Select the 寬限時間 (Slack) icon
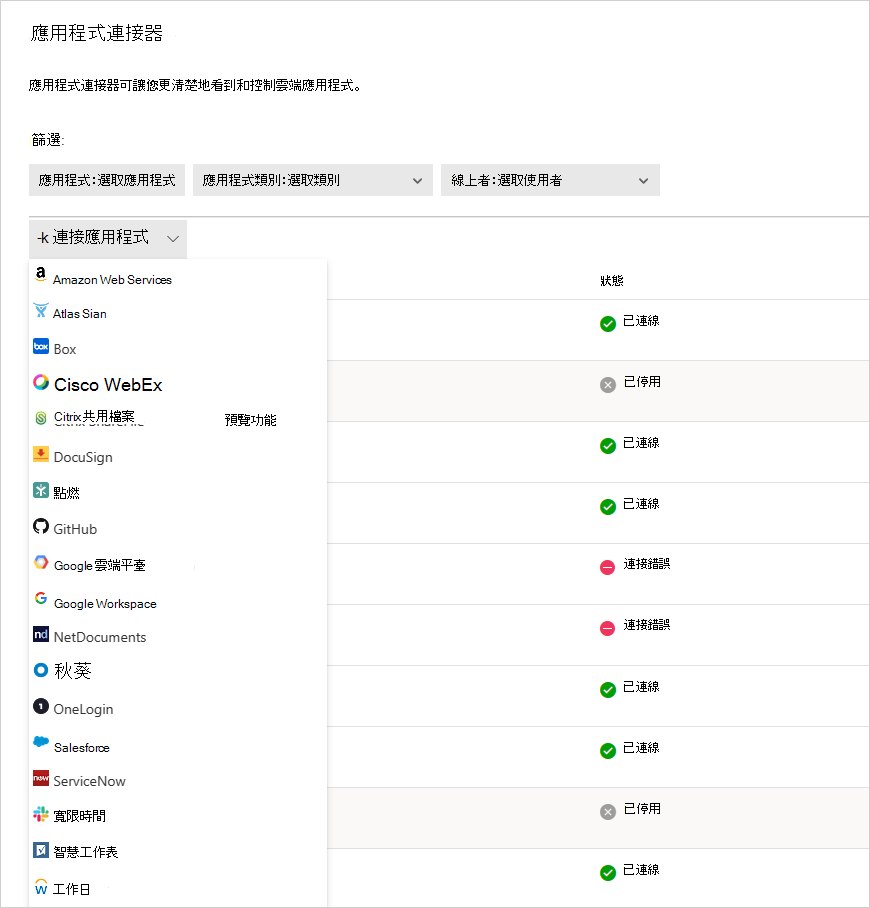The height and width of the screenshot is (908, 870). (40, 814)
